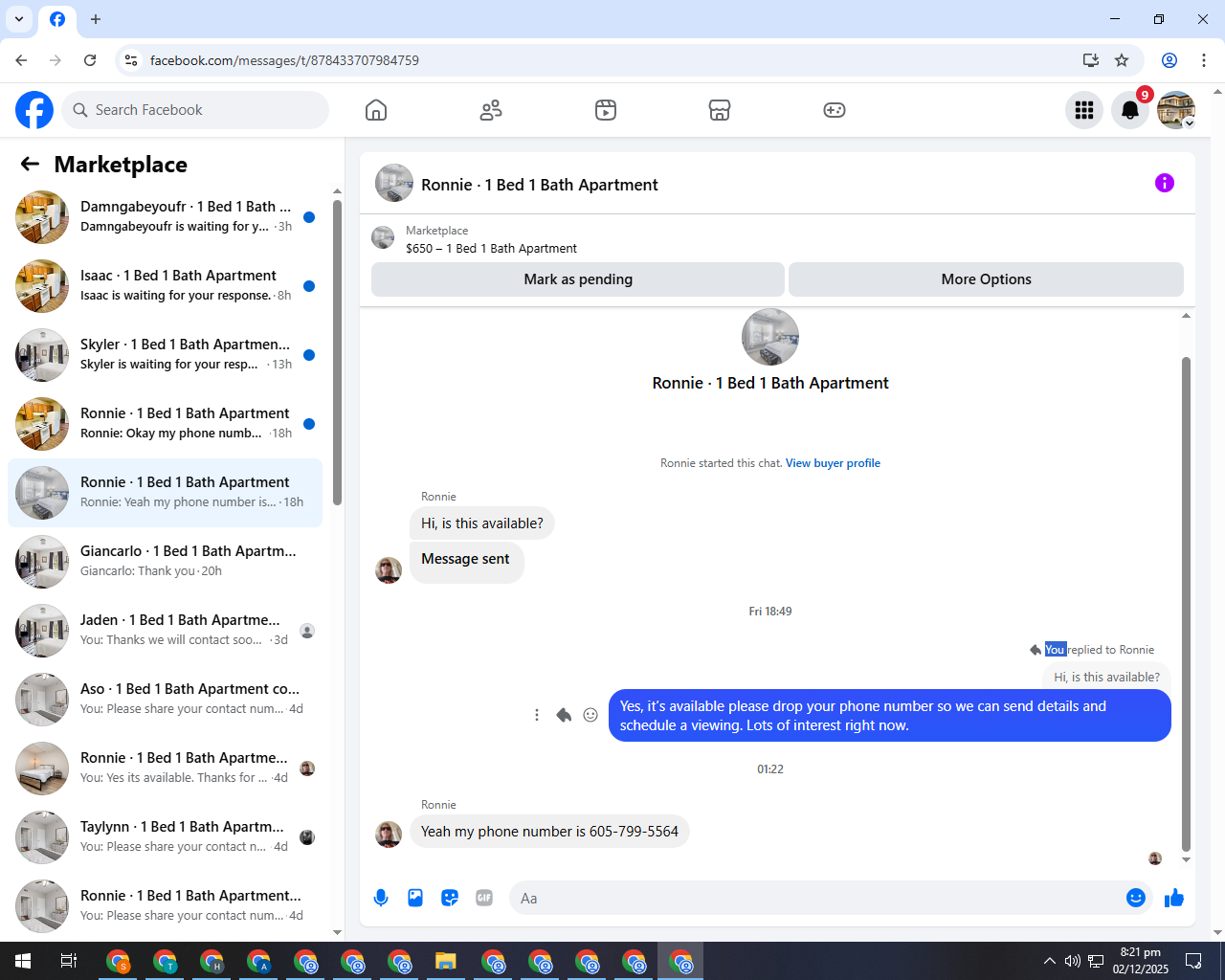Click the 'Message sent' bubble
This screenshot has width=1225, height=980.
(x=466, y=561)
